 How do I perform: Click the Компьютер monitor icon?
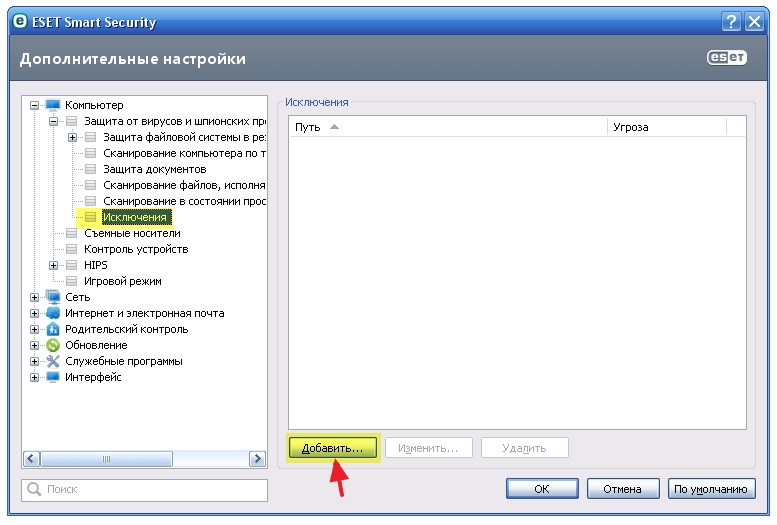point(53,105)
